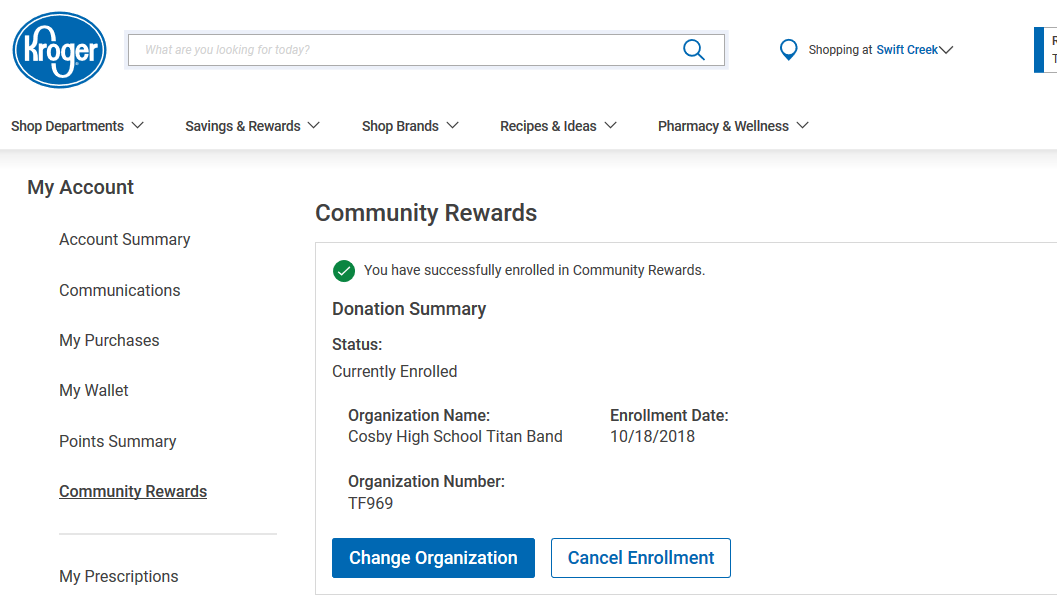
Task: Open Account Summary in sidebar
Action: coord(125,239)
